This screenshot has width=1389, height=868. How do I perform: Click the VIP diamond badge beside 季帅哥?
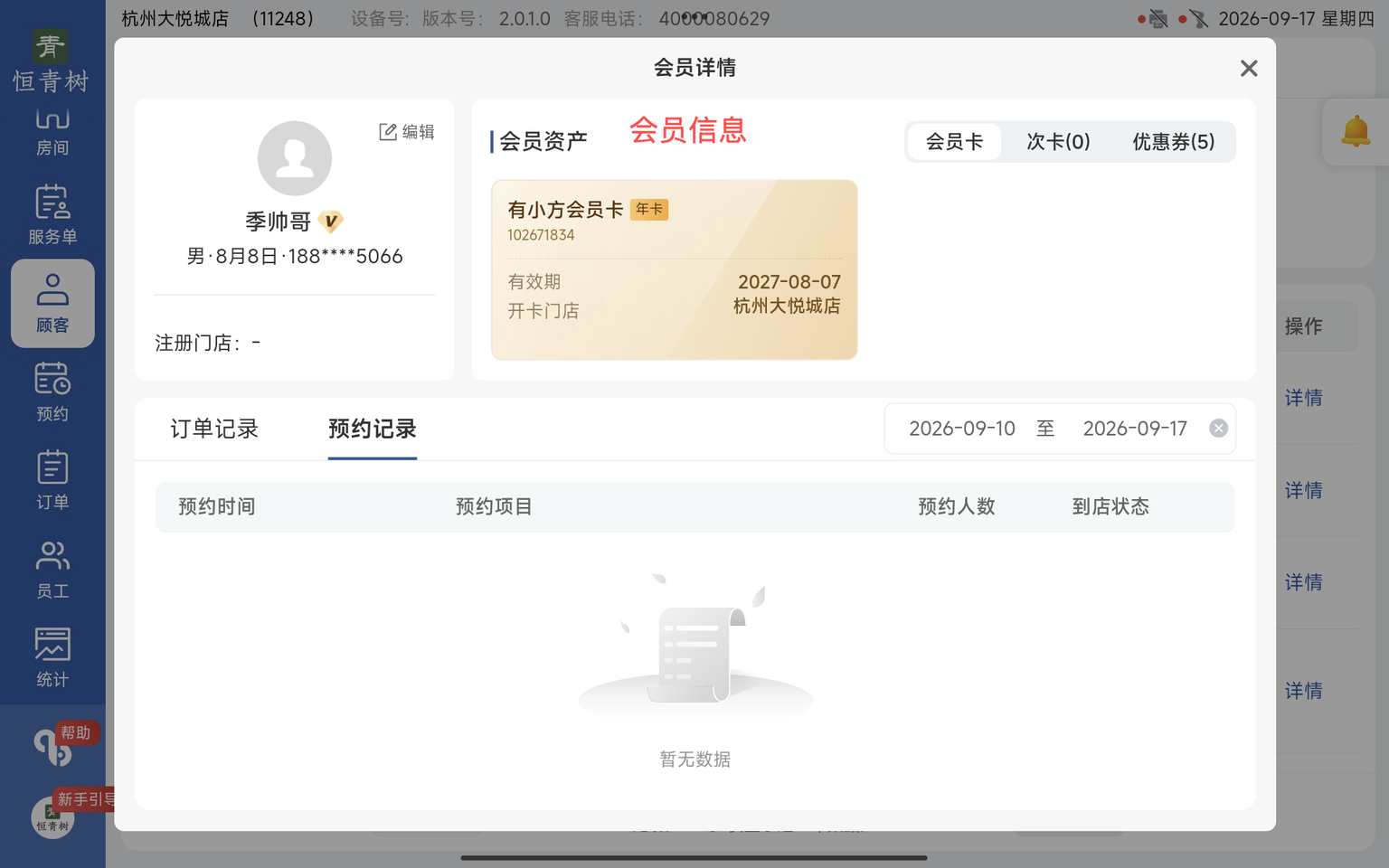[x=331, y=222]
